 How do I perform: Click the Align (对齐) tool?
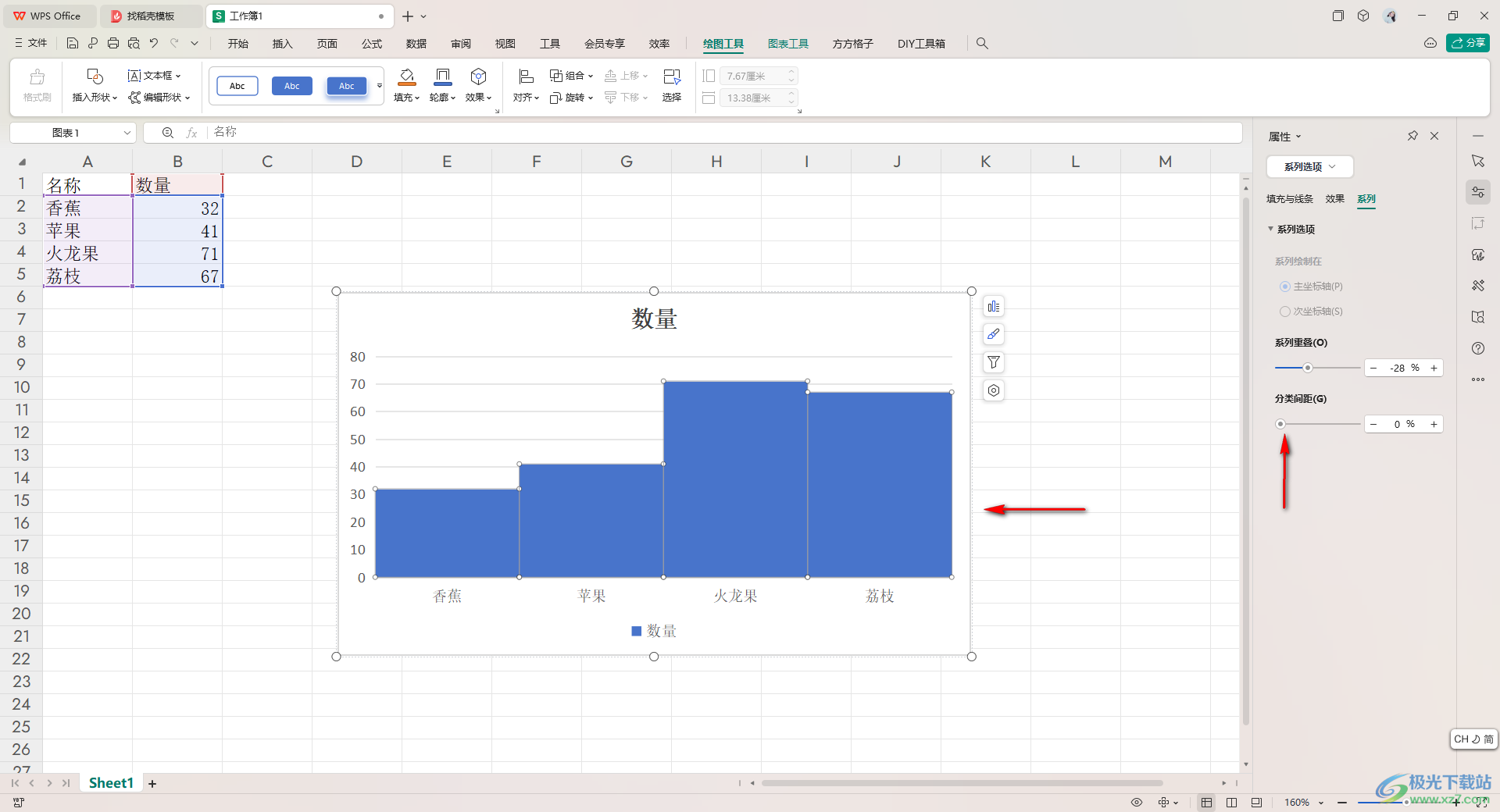526,85
